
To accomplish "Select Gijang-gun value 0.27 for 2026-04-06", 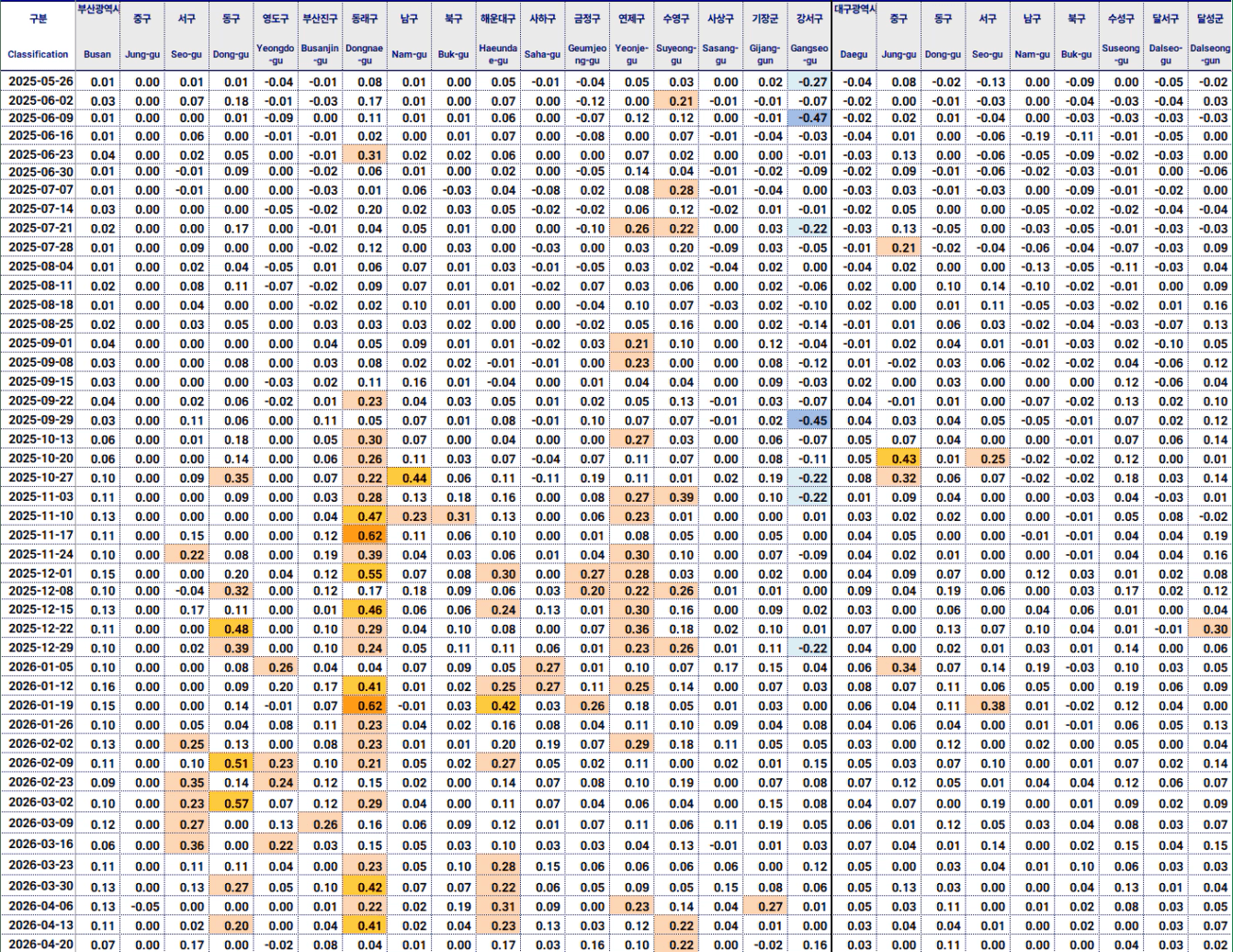I will 764,905.
